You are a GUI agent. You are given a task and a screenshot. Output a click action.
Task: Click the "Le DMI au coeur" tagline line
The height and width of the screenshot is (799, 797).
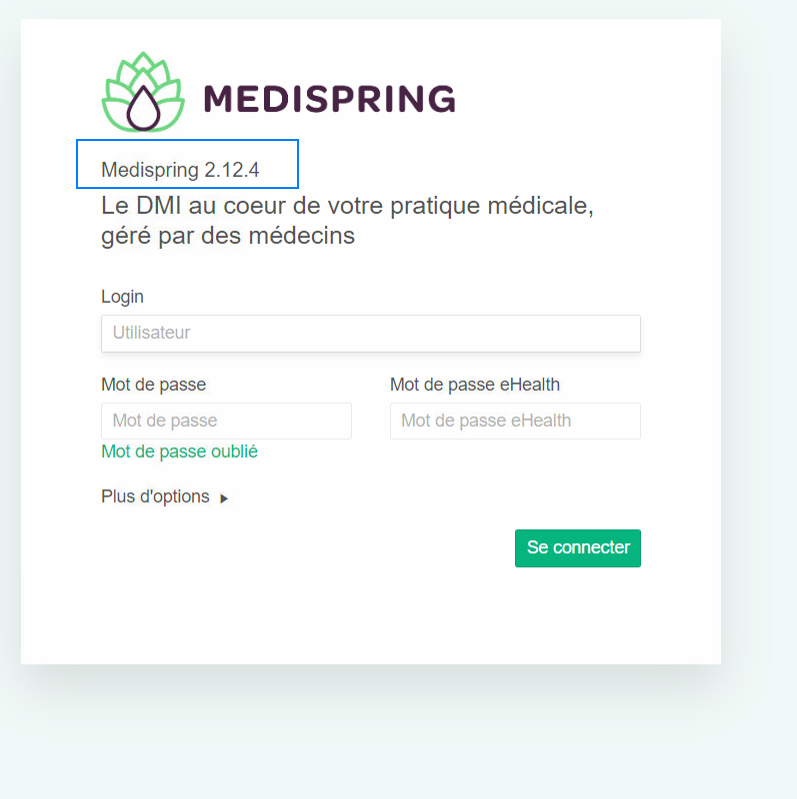pyautogui.click(x=348, y=207)
